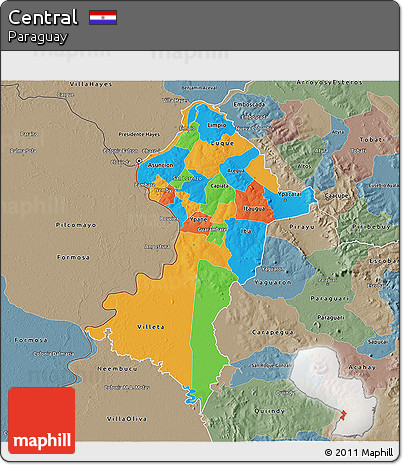Click the '© 2011 Maphill' copyright text

click(359, 452)
